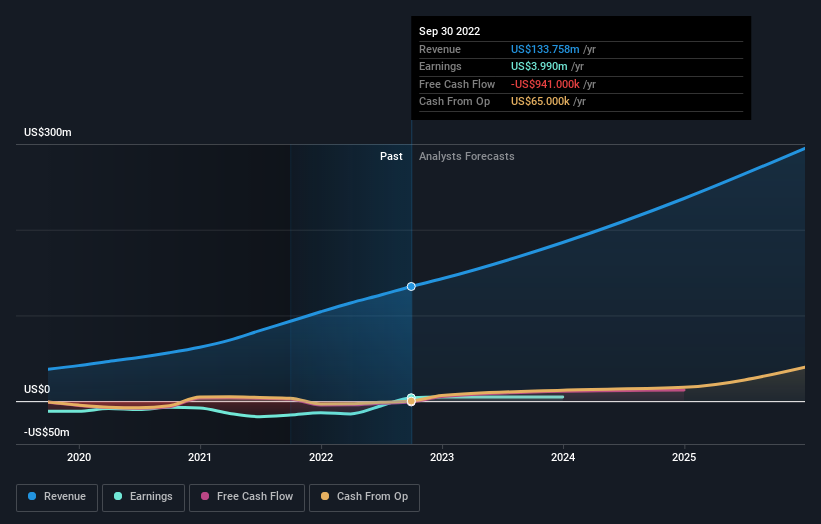Toggle the Cash From Op legend button
The width and height of the screenshot is (821, 524).
(364, 497)
